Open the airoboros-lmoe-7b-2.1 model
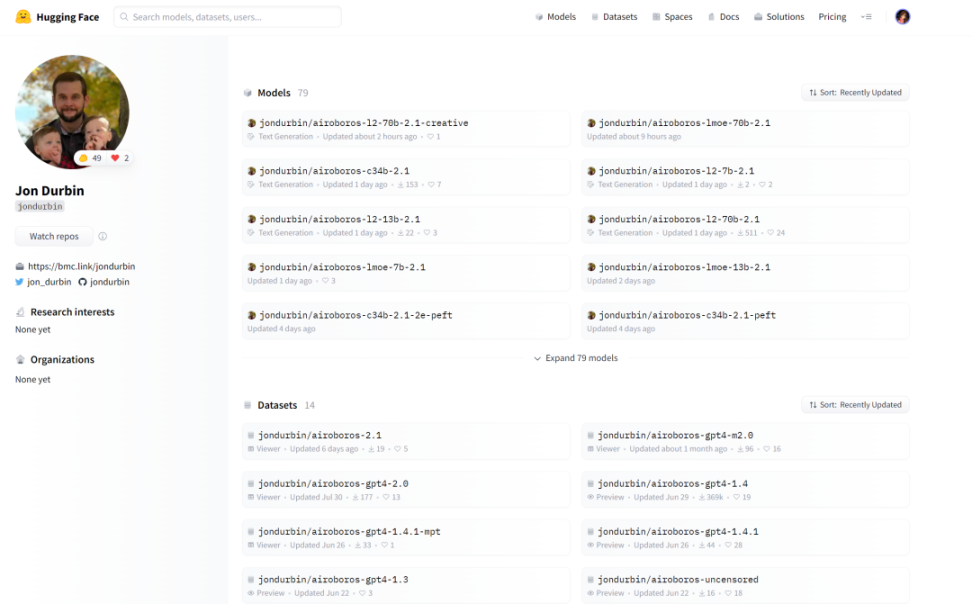972x604 pixels. pos(406,273)
